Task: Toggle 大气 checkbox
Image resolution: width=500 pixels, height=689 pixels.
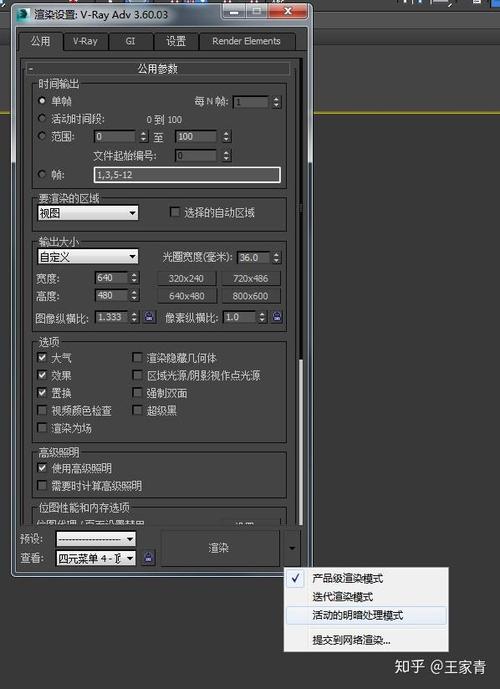Action: (42, 357)
